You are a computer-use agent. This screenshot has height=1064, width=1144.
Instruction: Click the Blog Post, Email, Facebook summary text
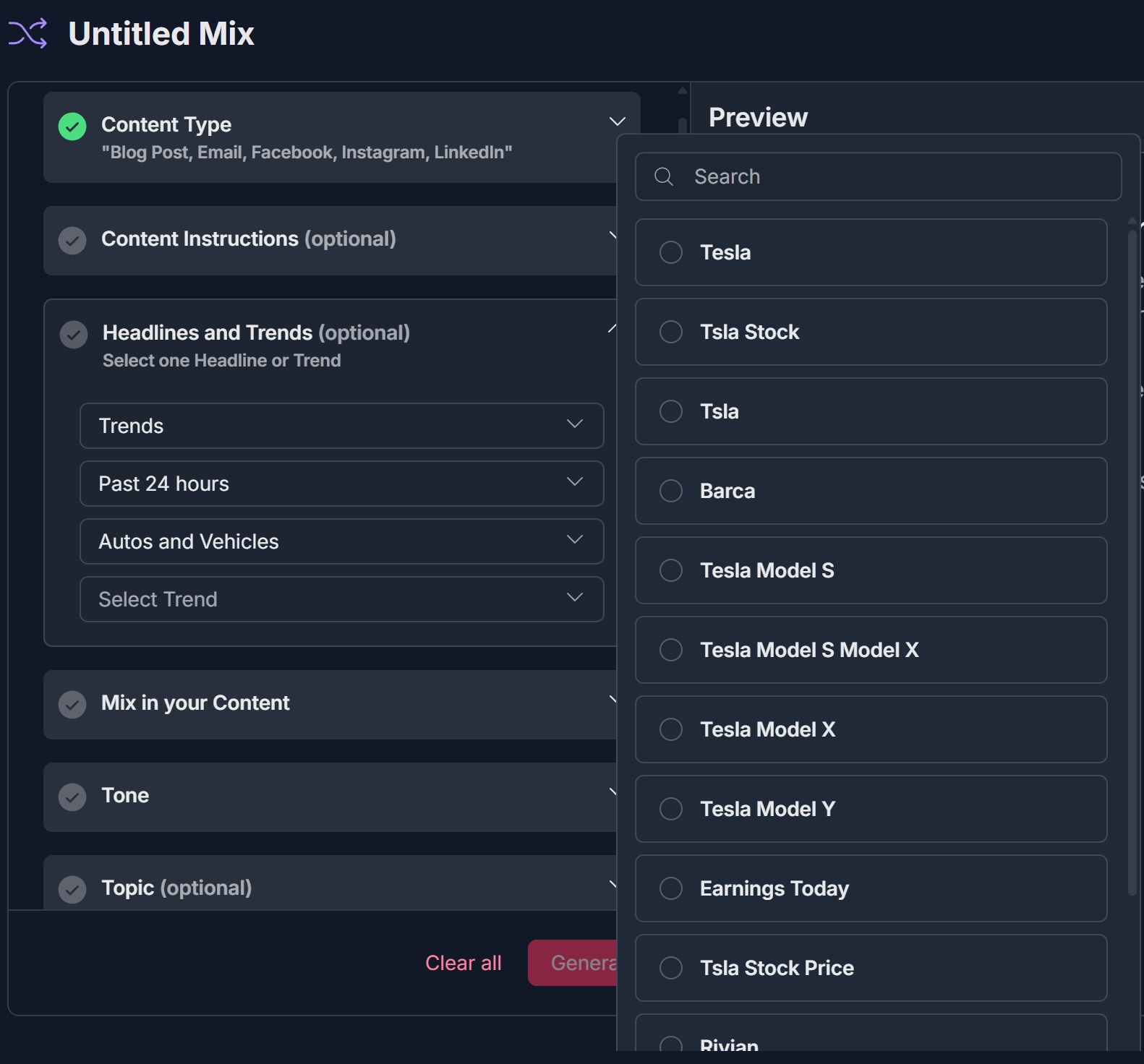pos(307,153)
